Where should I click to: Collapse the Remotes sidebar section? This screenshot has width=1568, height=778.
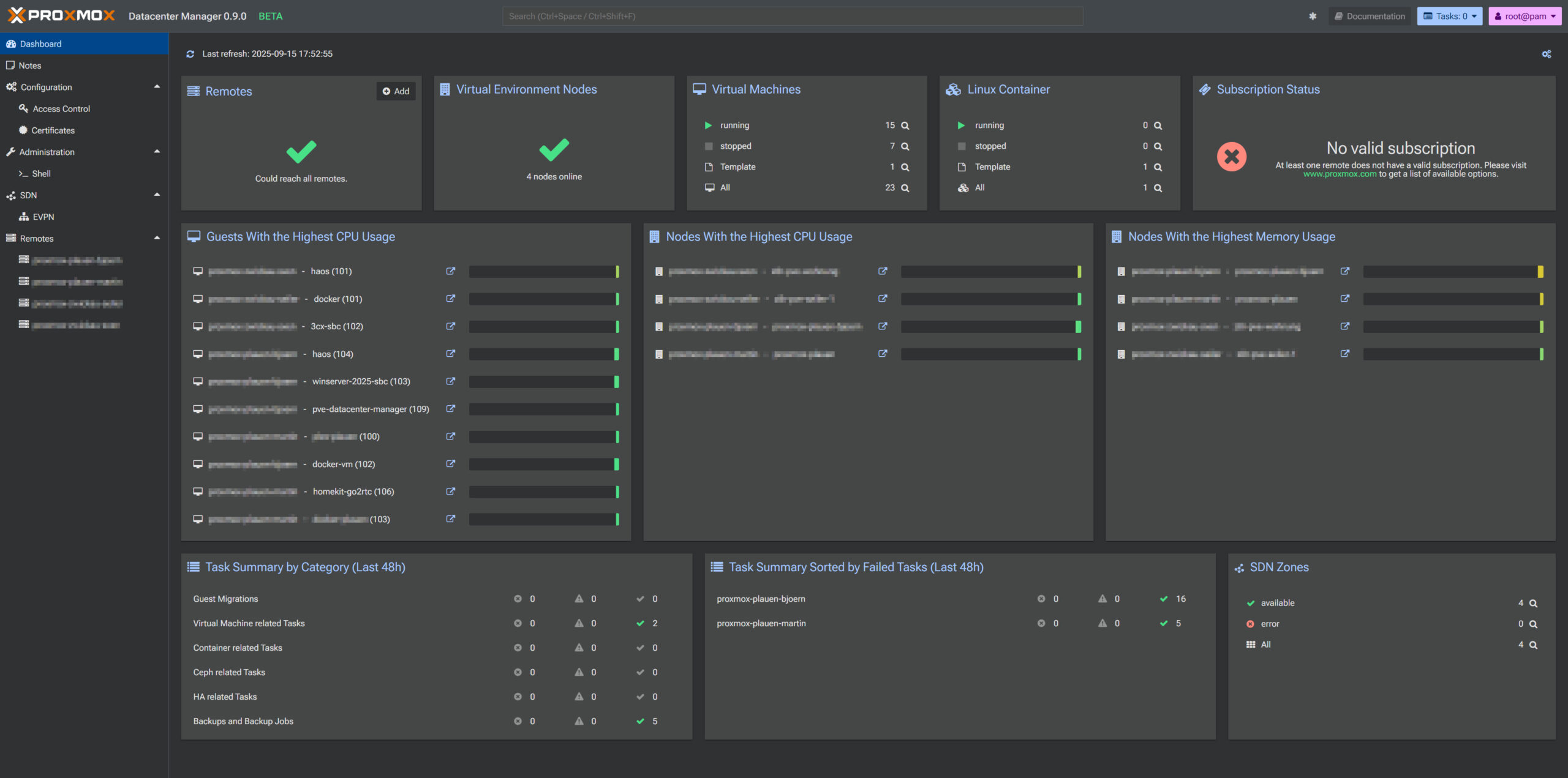pyautogui.click(x=157, y=238)
